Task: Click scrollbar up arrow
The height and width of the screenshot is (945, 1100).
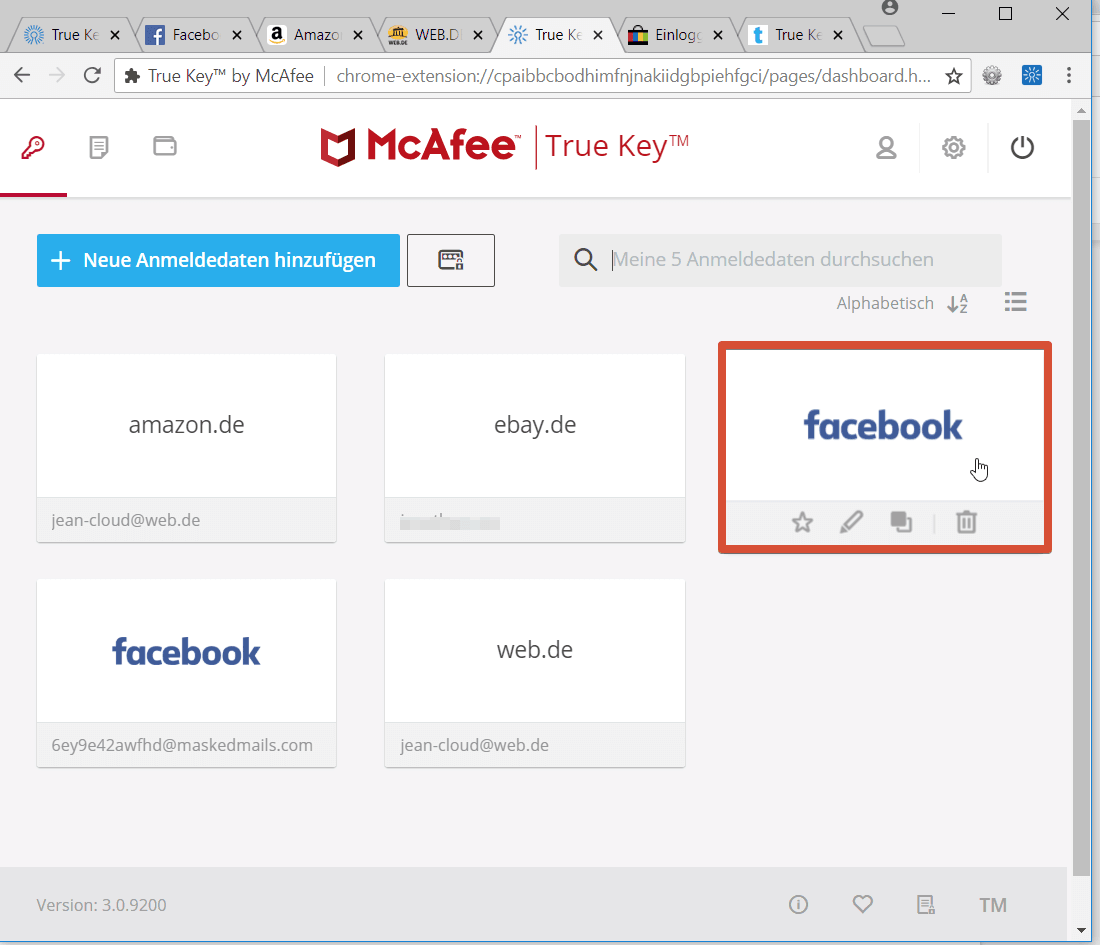Action: coord(1081,111)
